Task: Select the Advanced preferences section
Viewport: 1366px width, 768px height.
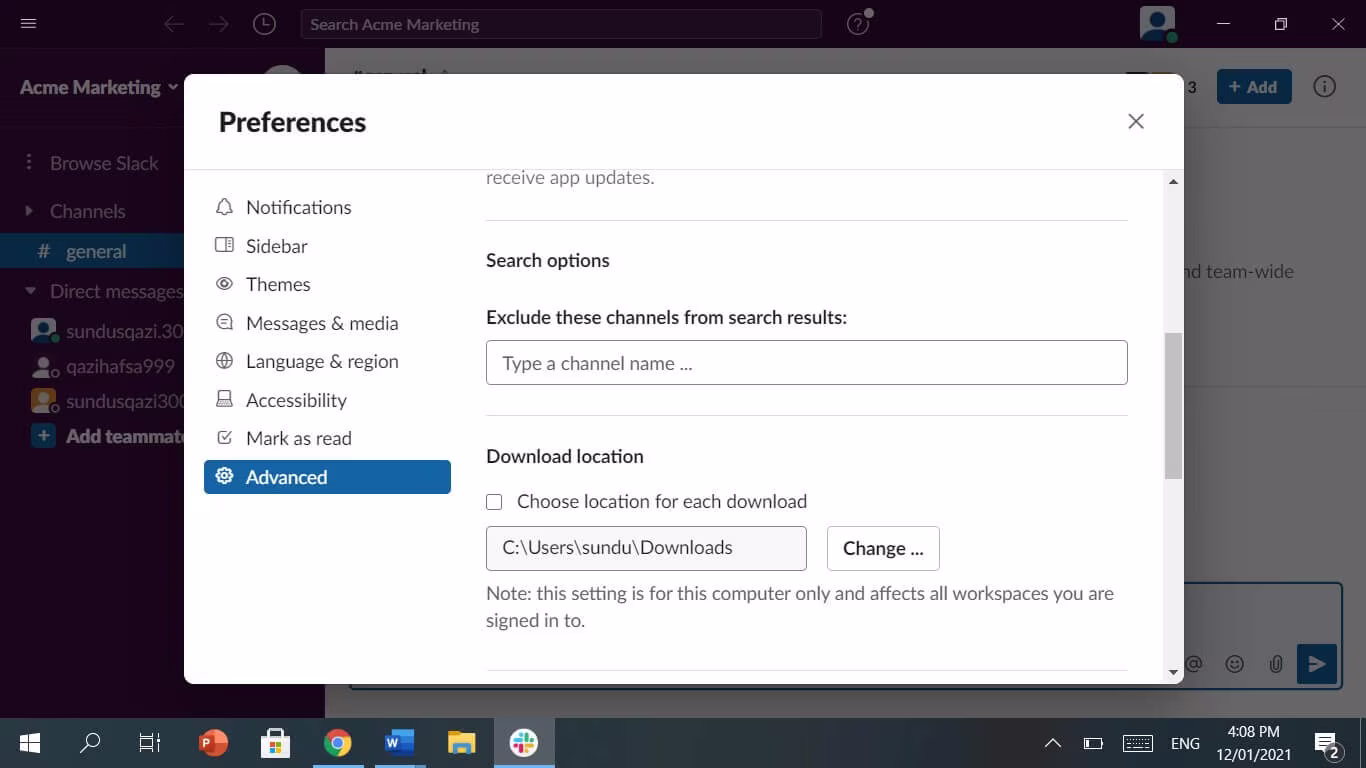Action: 327,477
